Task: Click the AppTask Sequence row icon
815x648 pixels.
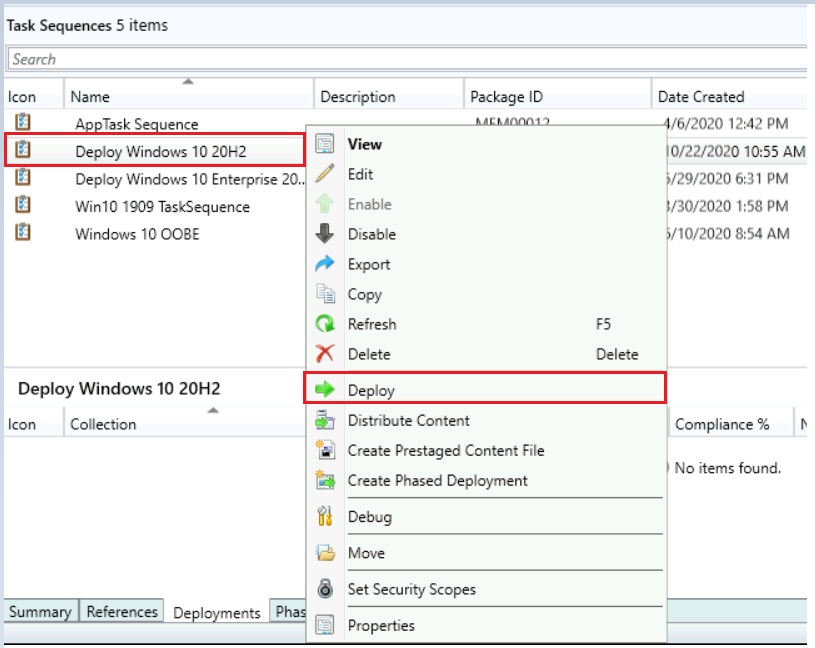Action: tap(23, 122)
